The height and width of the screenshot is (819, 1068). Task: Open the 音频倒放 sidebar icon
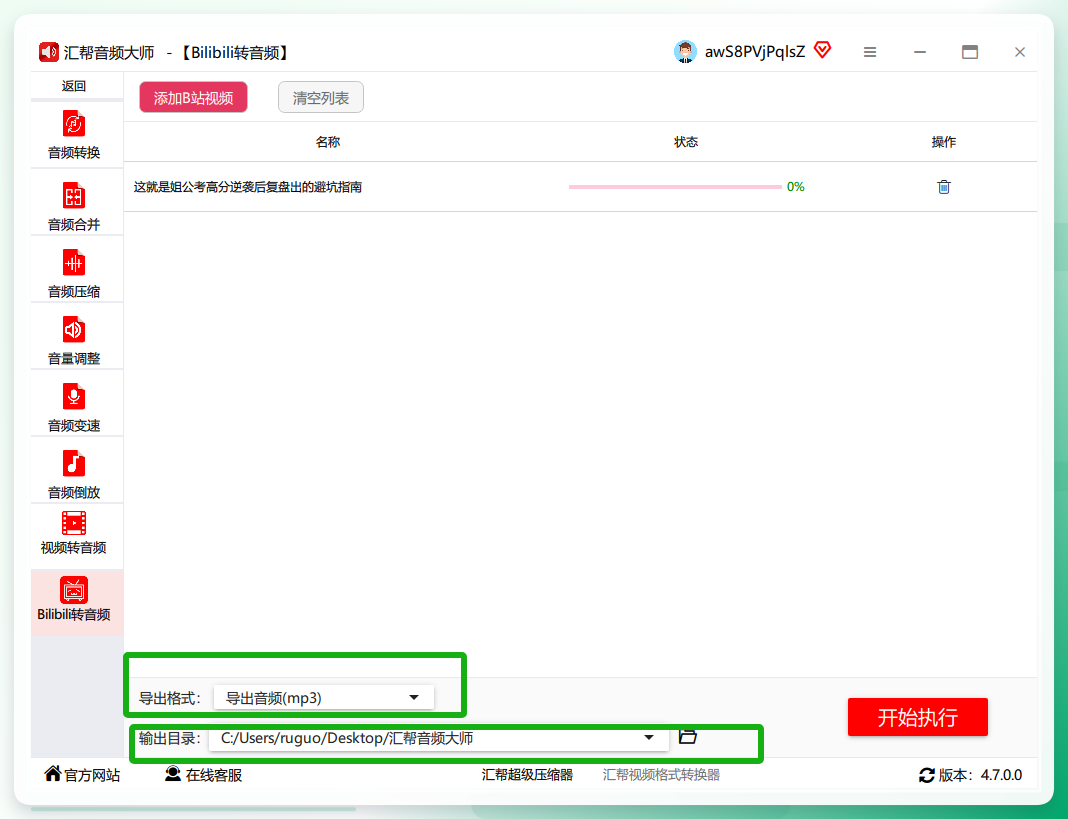74,463
